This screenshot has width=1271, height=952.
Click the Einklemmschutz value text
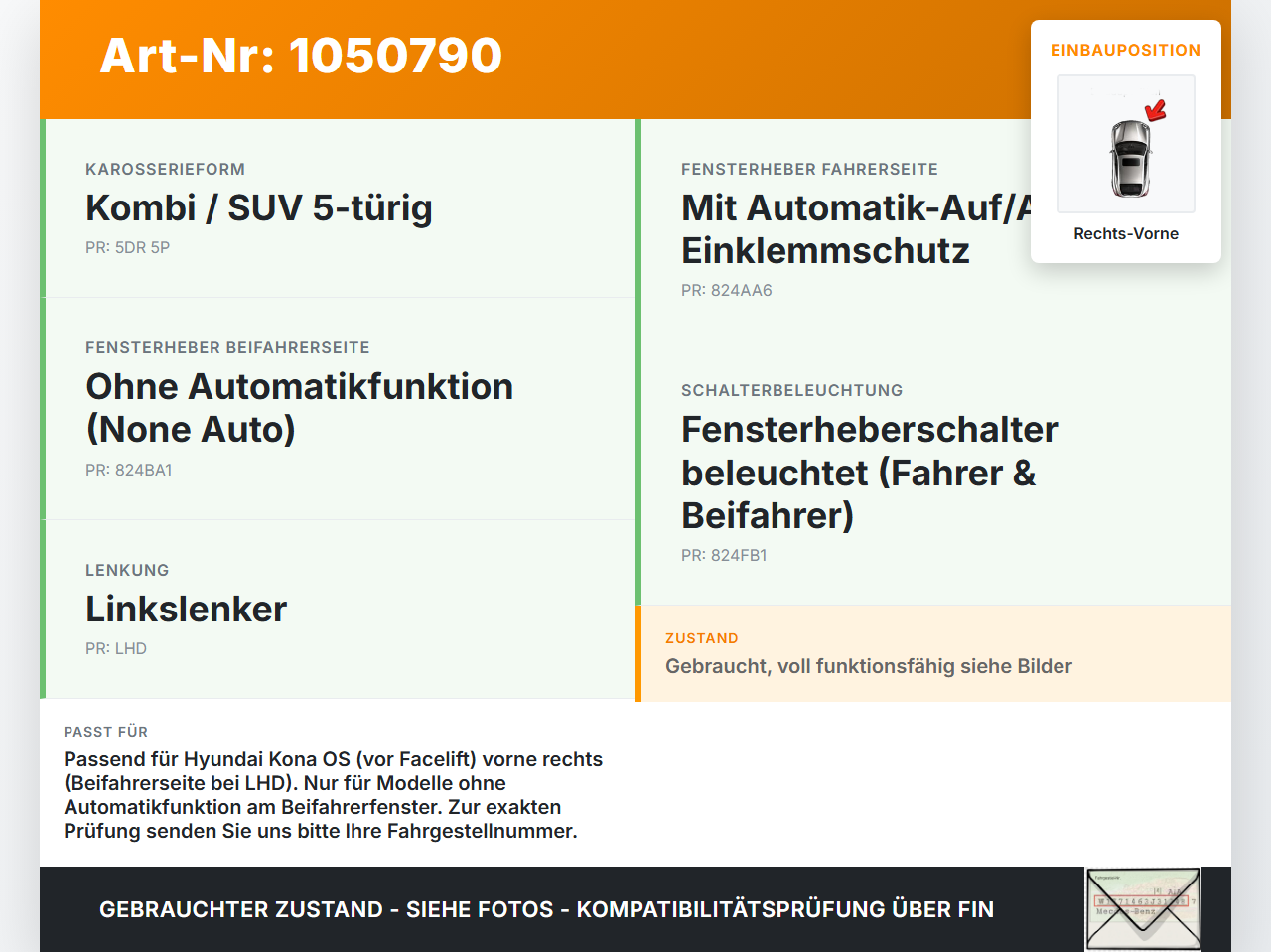click(825, 250)
